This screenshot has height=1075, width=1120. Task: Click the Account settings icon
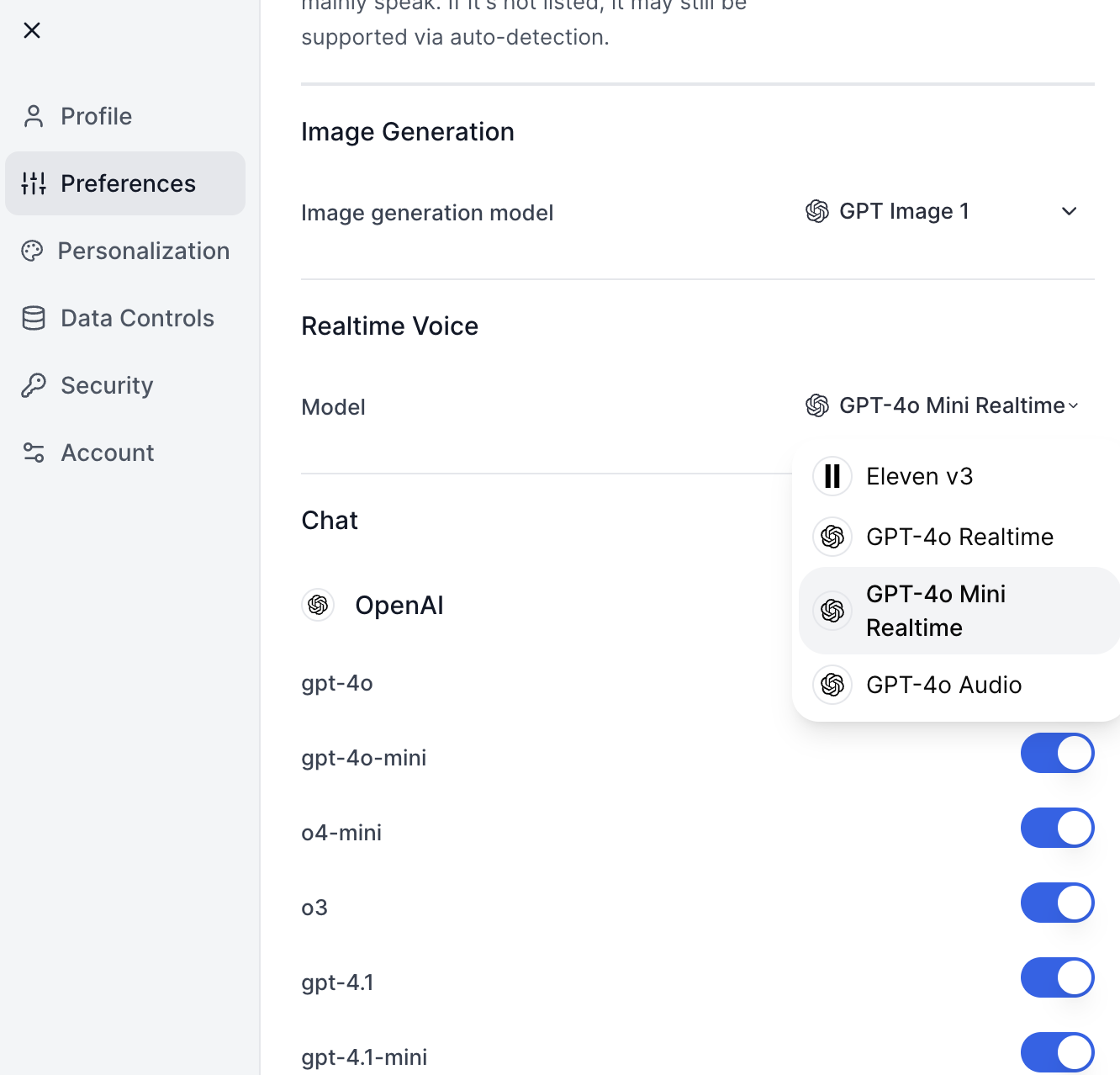34,453
